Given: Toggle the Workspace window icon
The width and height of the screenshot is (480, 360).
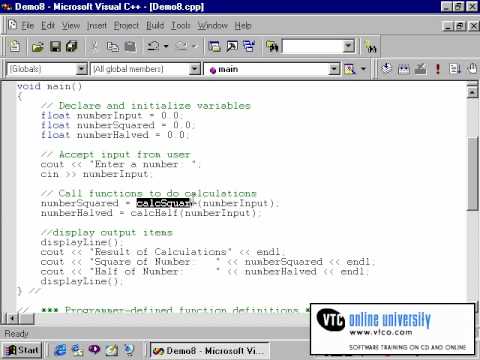Looking at the screenshot, I should (x=214, y=46).
